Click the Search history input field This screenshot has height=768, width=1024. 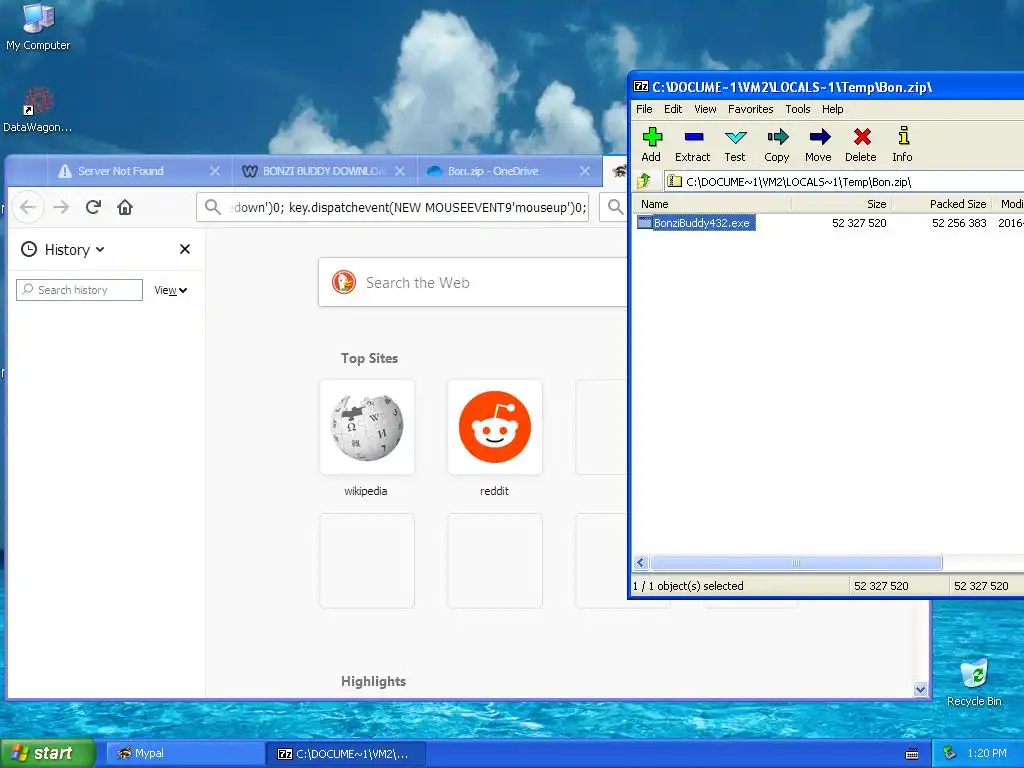coord(79,290)
